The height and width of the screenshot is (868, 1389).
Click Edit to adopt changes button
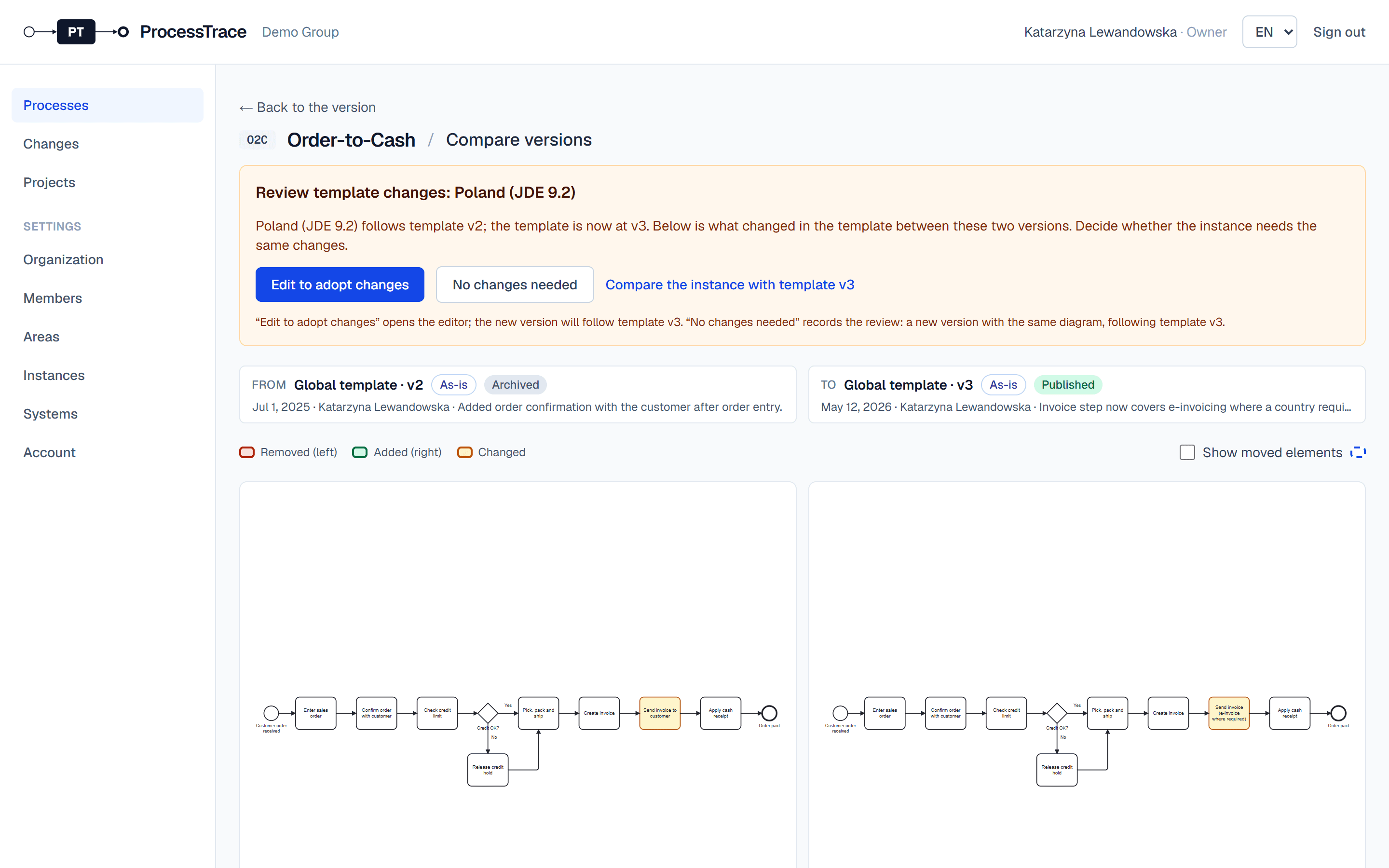(x=340, y=284)
